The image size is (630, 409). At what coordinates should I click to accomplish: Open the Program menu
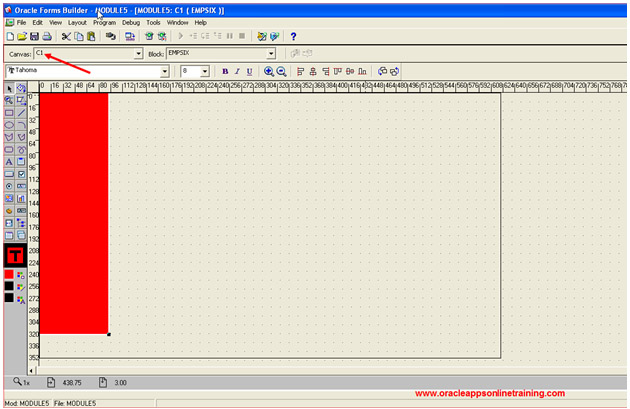(104, 22)
